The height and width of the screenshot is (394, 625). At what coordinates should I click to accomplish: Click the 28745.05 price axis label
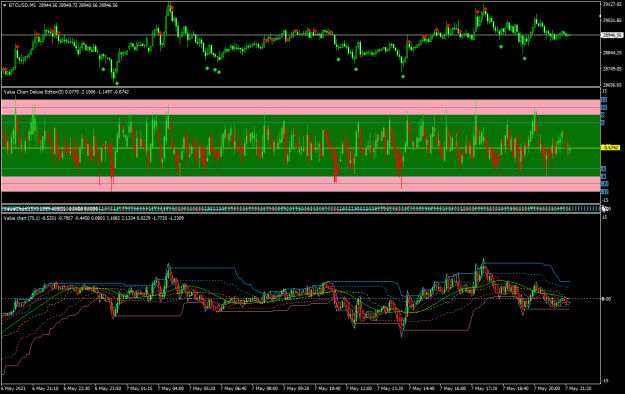[612, 69]
